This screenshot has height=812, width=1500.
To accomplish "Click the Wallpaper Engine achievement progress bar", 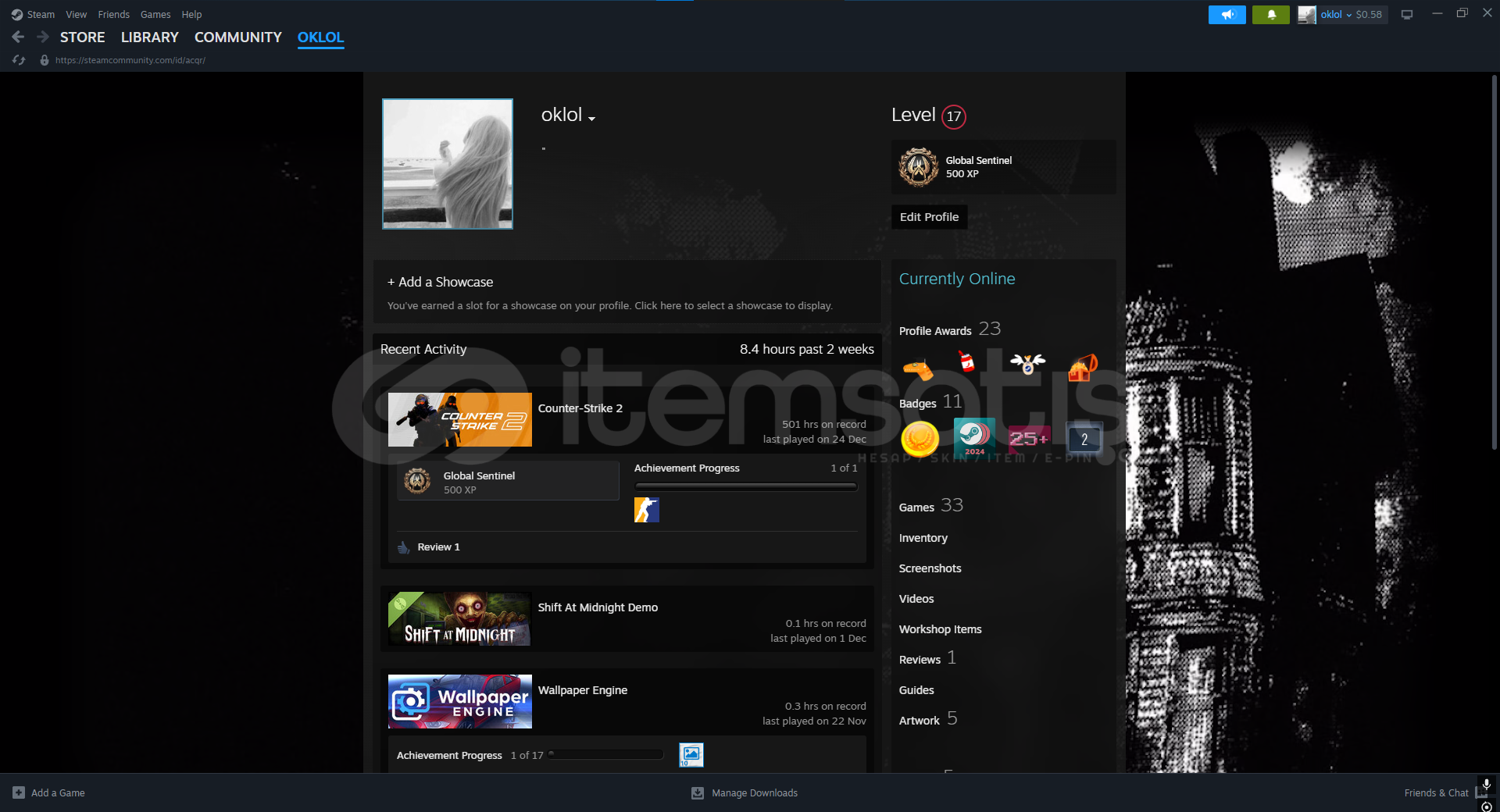I will (606, 755).
